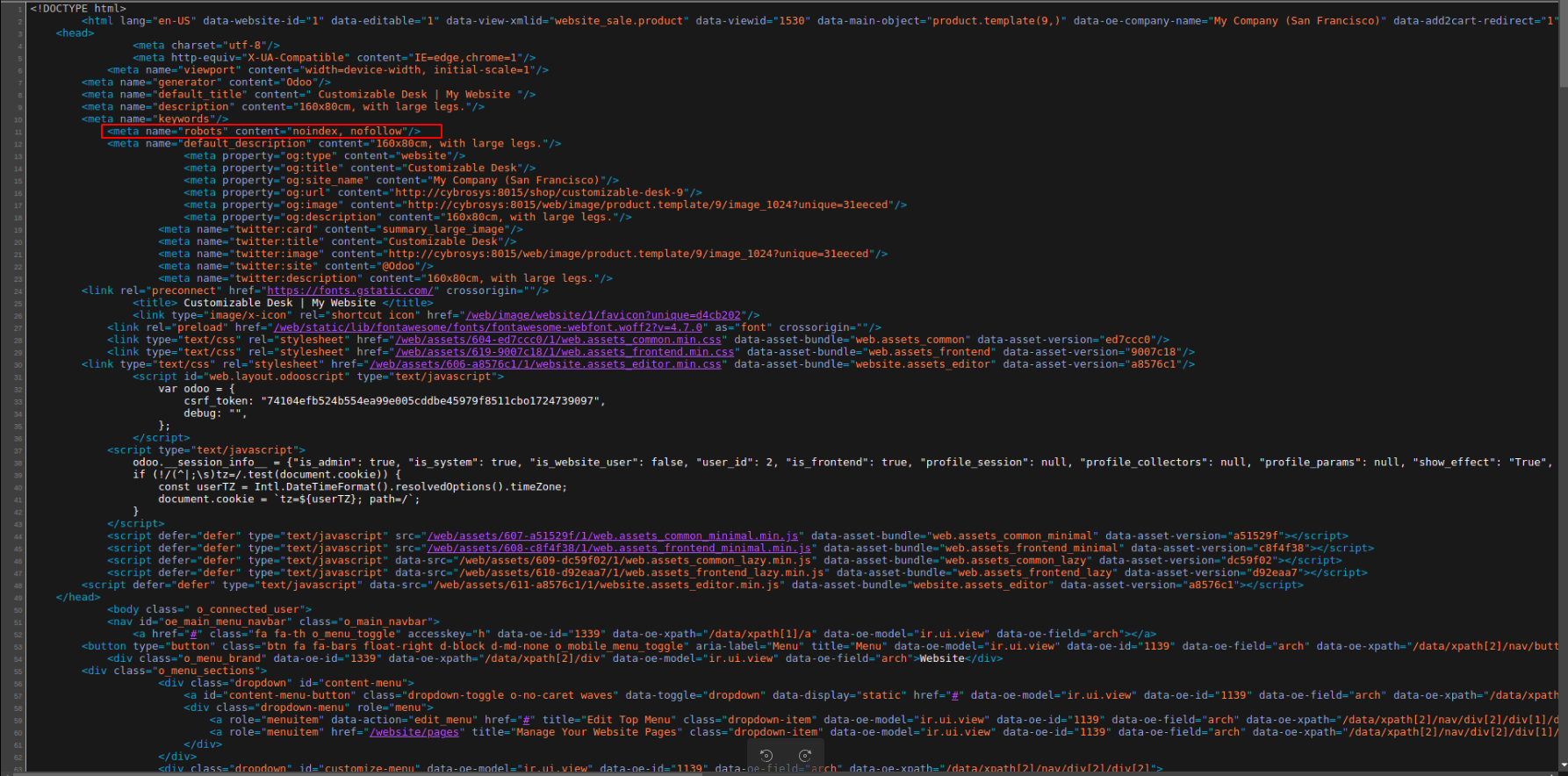Click the og:type meta property line
Viewport: 1568px width, 776px height.
click(325, 156)
